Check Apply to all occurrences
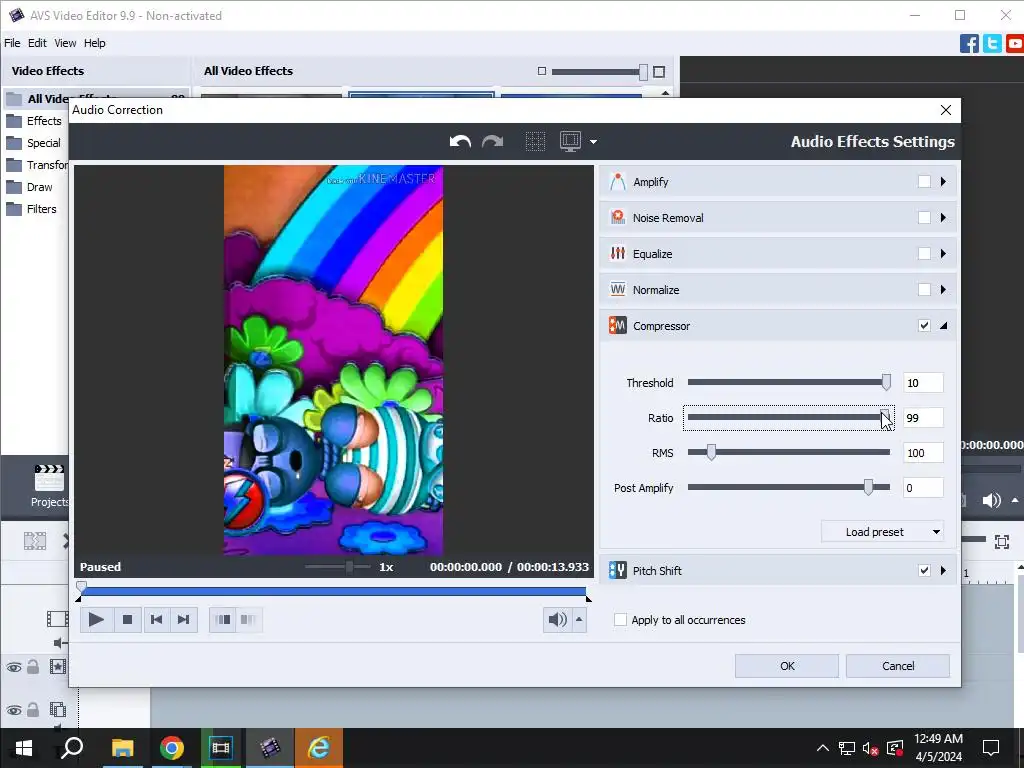Image resolution: width=1024 pixels, height=768 pixels. (x=620, y=620)
